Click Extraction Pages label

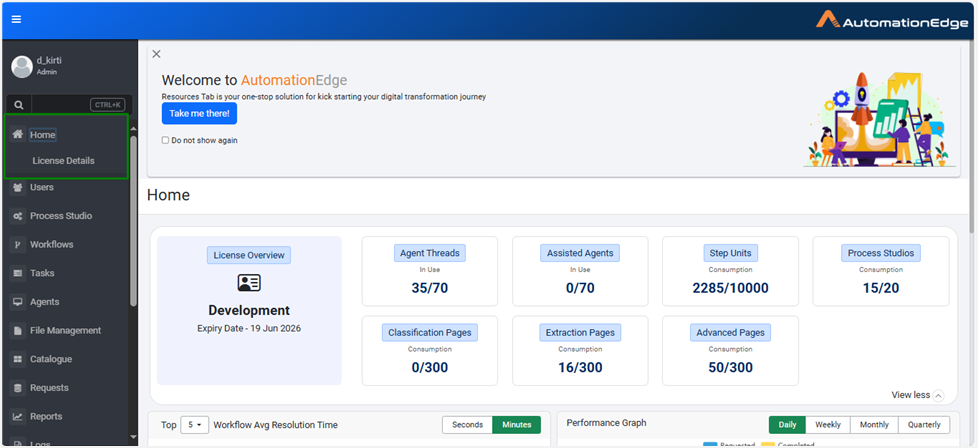(x=580, y=333)
